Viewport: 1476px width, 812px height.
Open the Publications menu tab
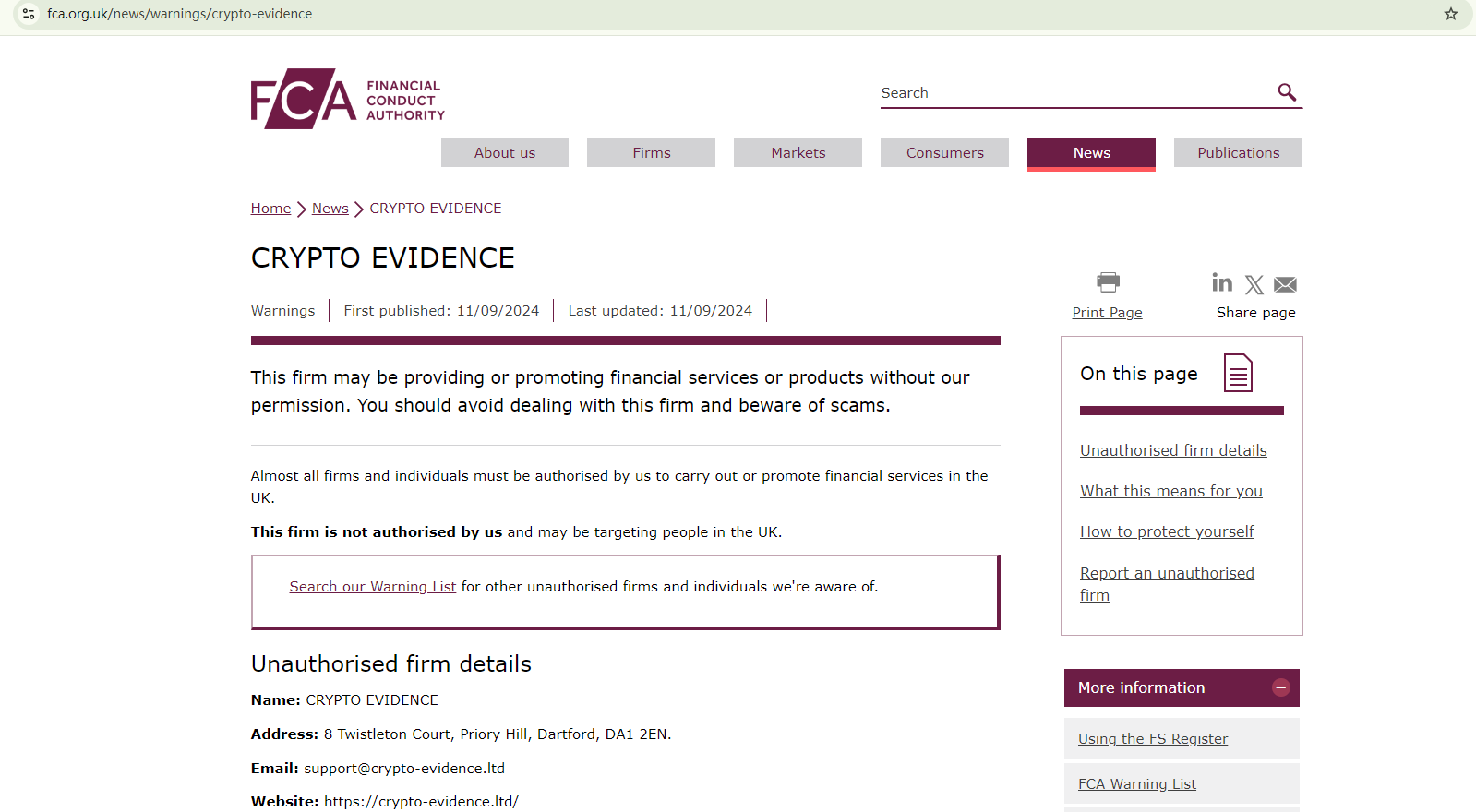(x=1238, y=153)
